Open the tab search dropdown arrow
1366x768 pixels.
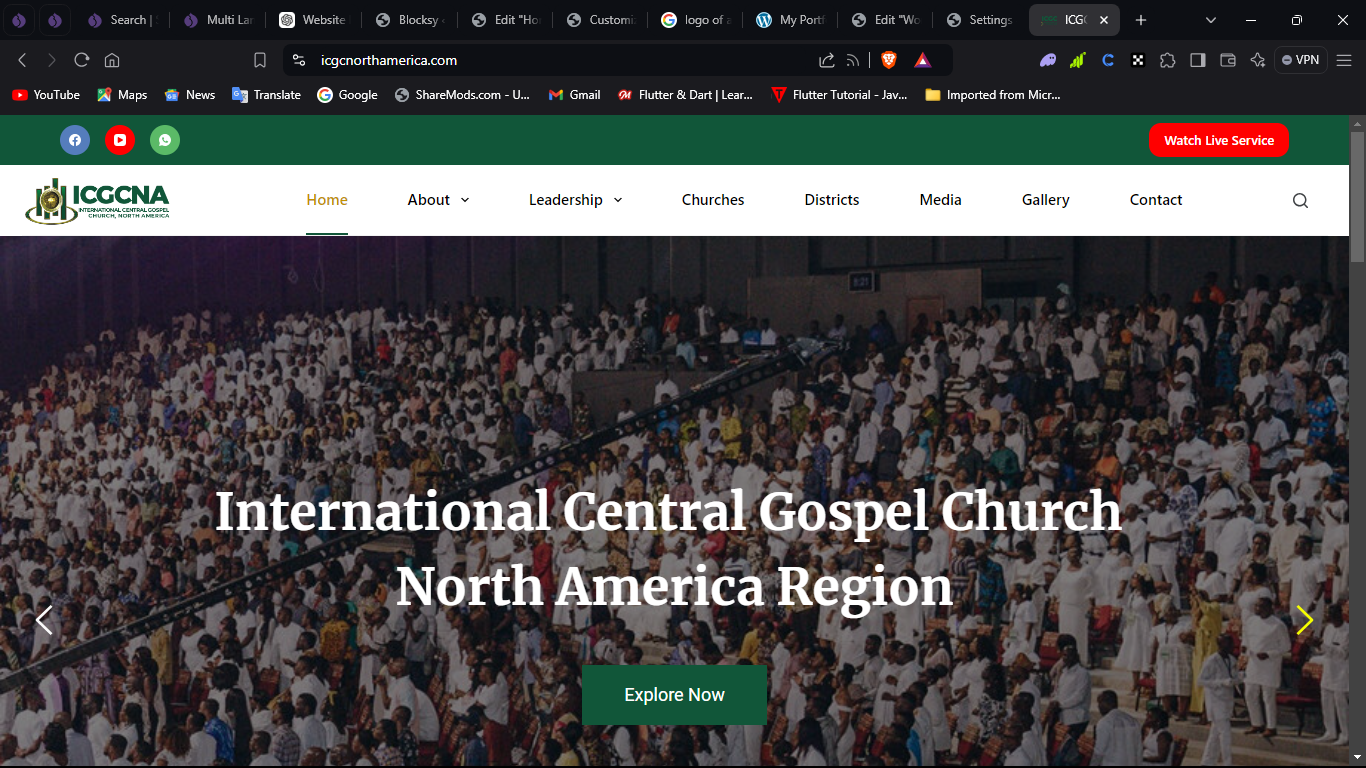tap(1211, 20)
